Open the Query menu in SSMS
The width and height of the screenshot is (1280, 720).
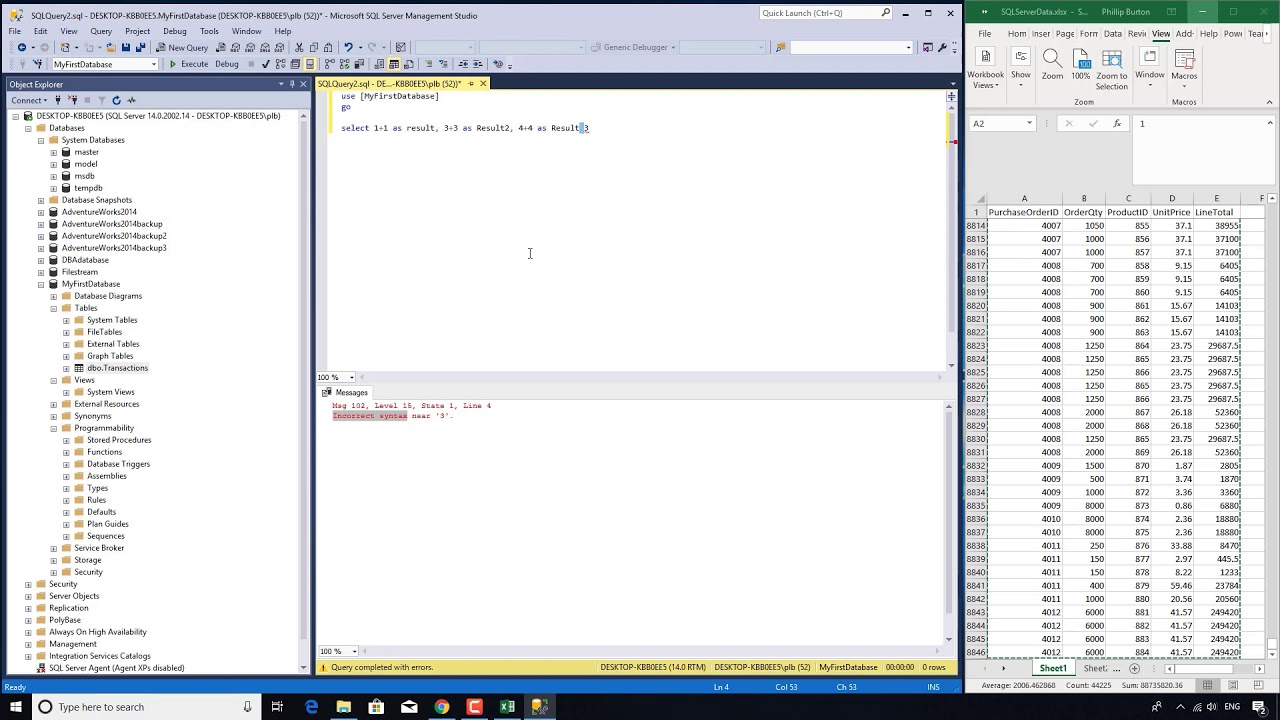point(101,31)
